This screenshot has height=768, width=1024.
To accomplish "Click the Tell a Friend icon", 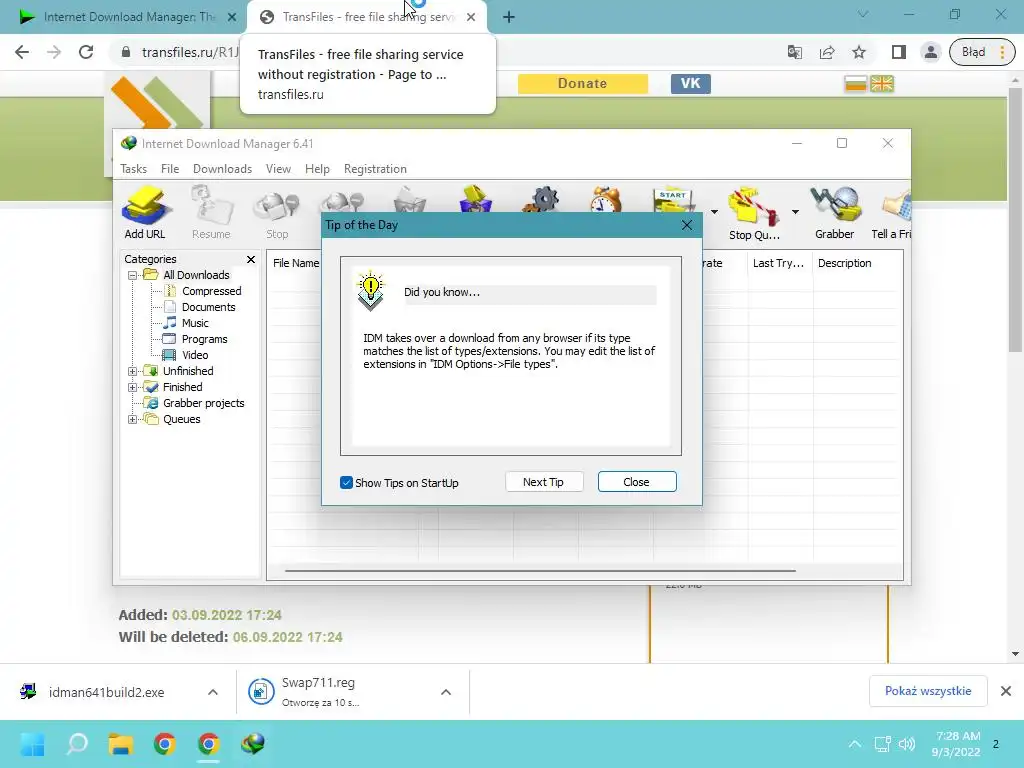I will click(892, 212).
